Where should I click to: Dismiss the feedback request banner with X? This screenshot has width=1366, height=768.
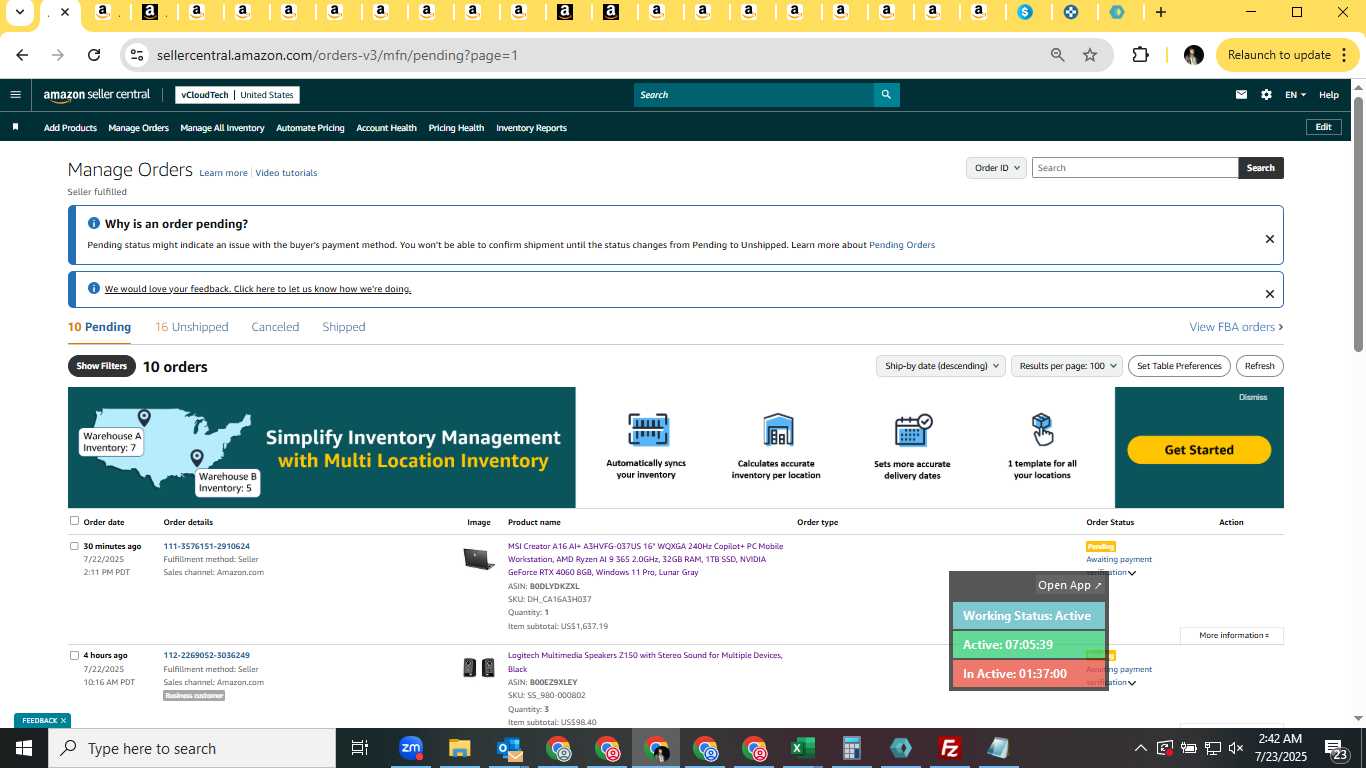point(1269,294)
